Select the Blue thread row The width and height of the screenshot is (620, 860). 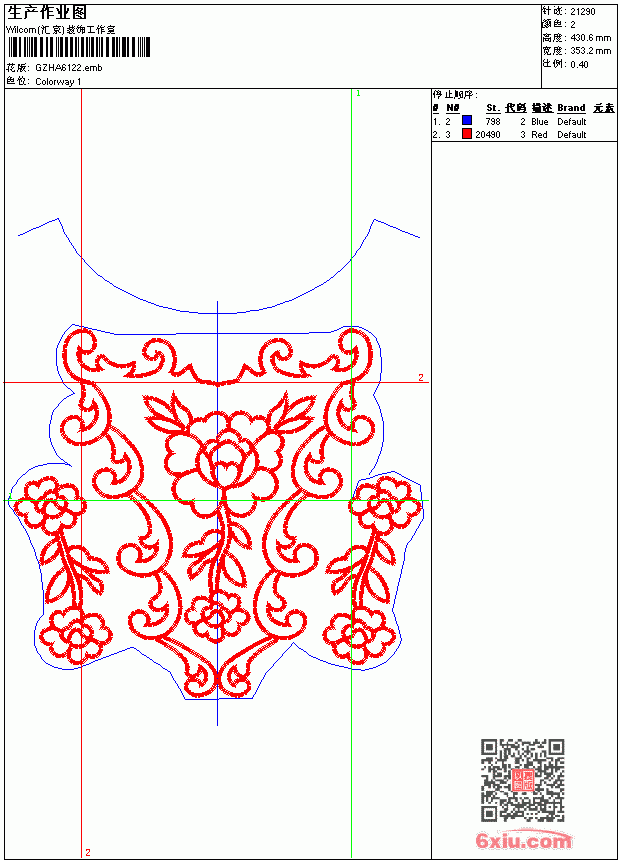pos(524,121)
